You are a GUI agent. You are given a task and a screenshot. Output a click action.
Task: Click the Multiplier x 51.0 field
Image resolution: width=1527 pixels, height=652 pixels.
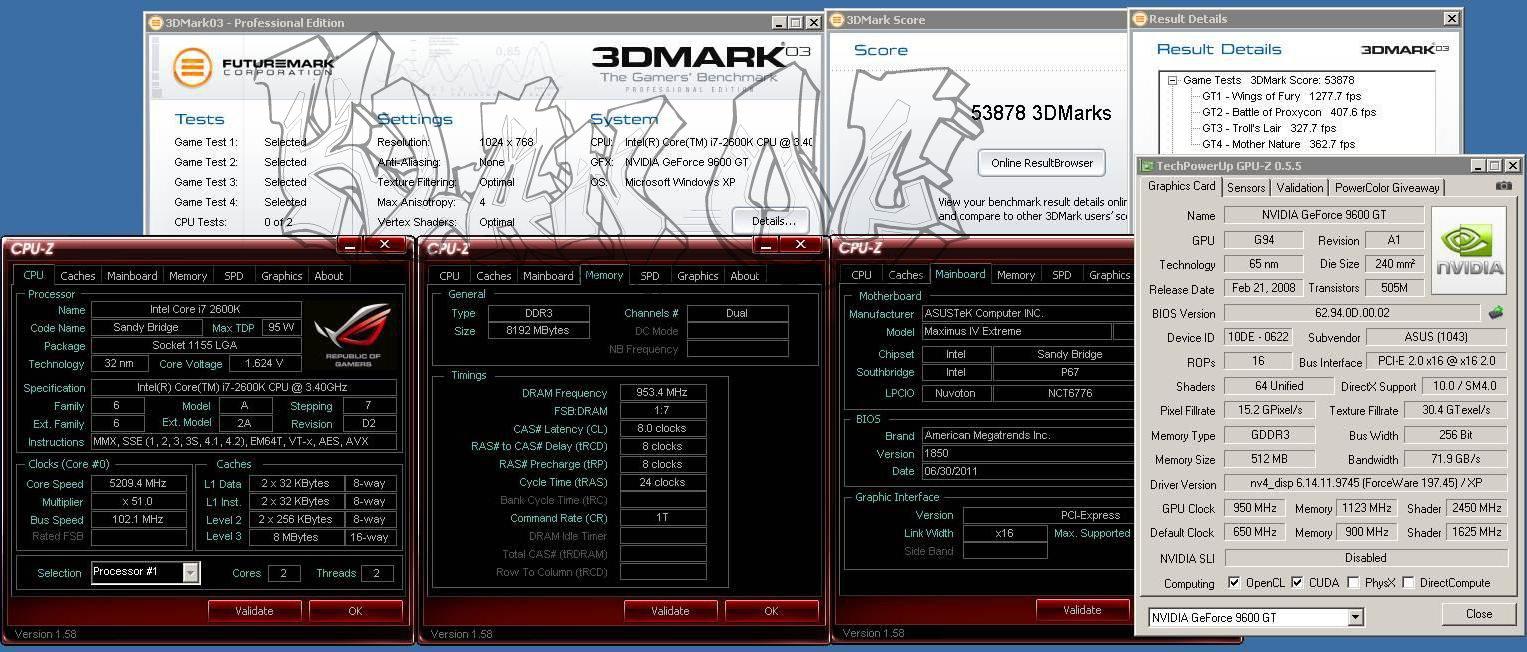[139, 501]
